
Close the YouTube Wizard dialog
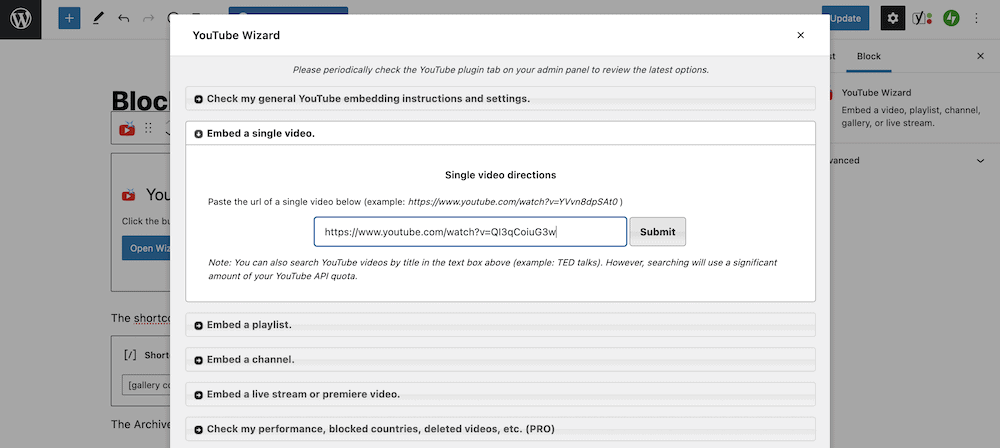(x=800, y=35)
